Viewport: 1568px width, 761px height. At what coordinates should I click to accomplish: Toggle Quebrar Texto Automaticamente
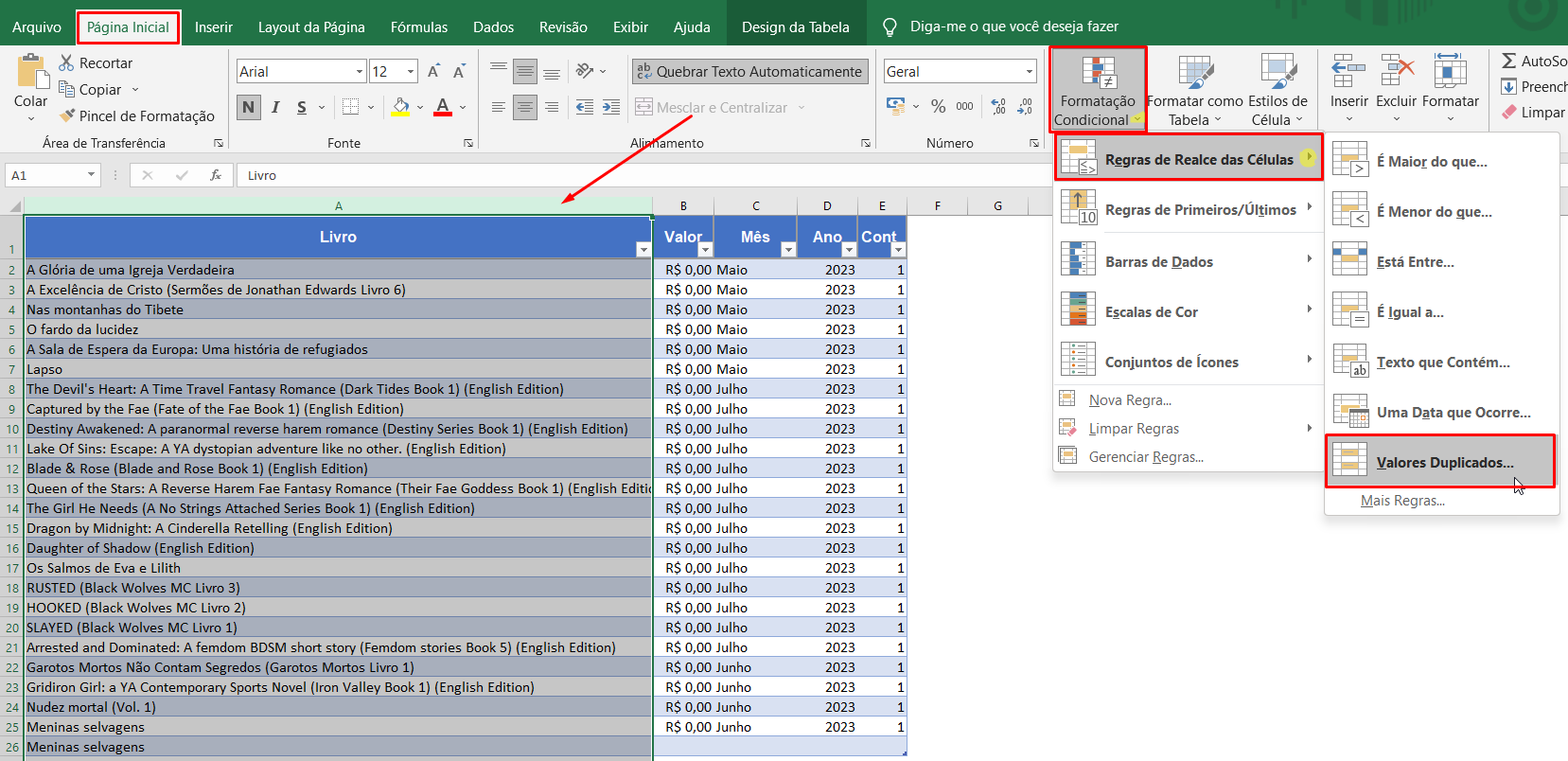(x=749, y=71)
